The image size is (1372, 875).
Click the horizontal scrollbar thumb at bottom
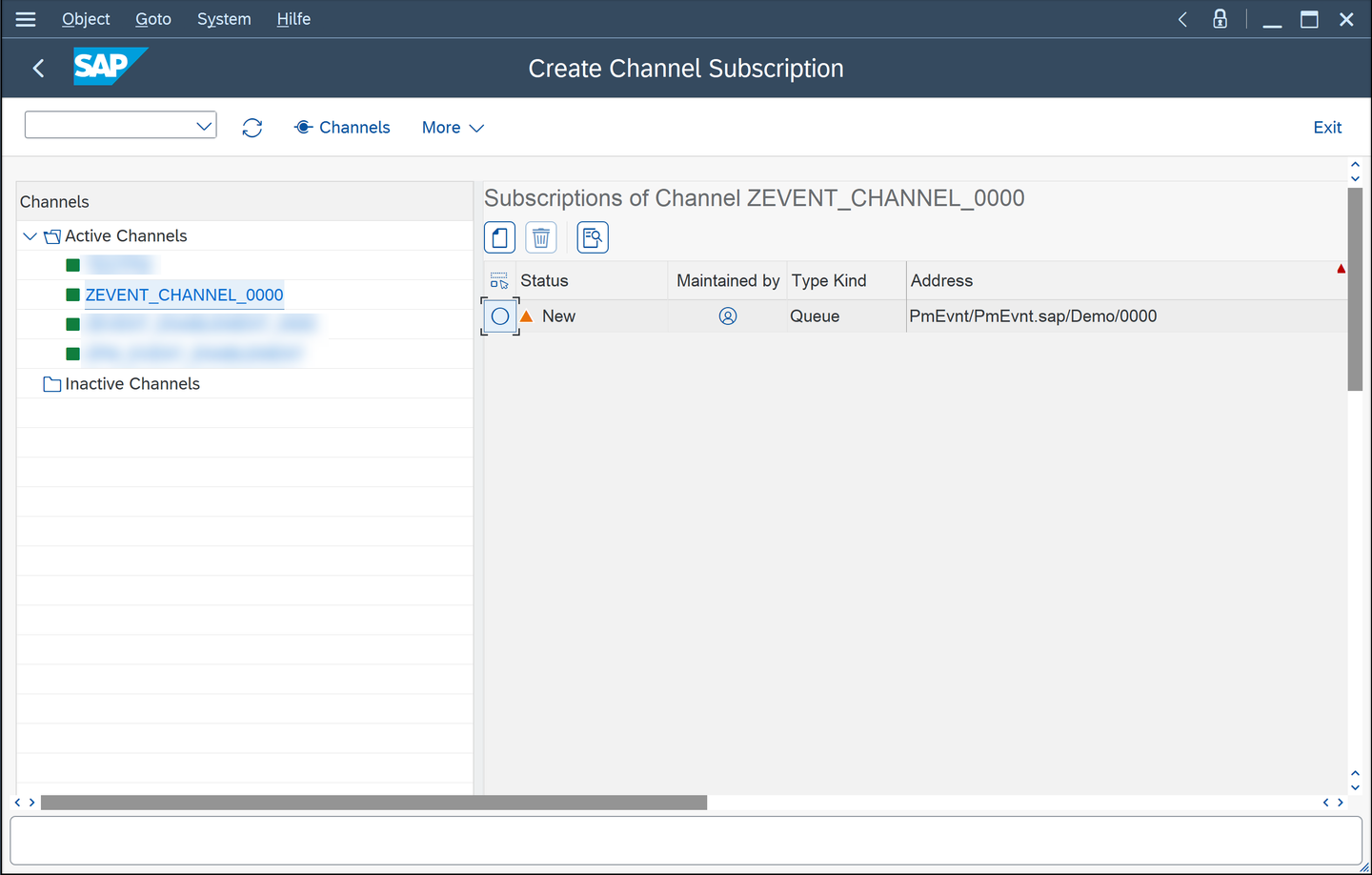[x=373, y=803]
